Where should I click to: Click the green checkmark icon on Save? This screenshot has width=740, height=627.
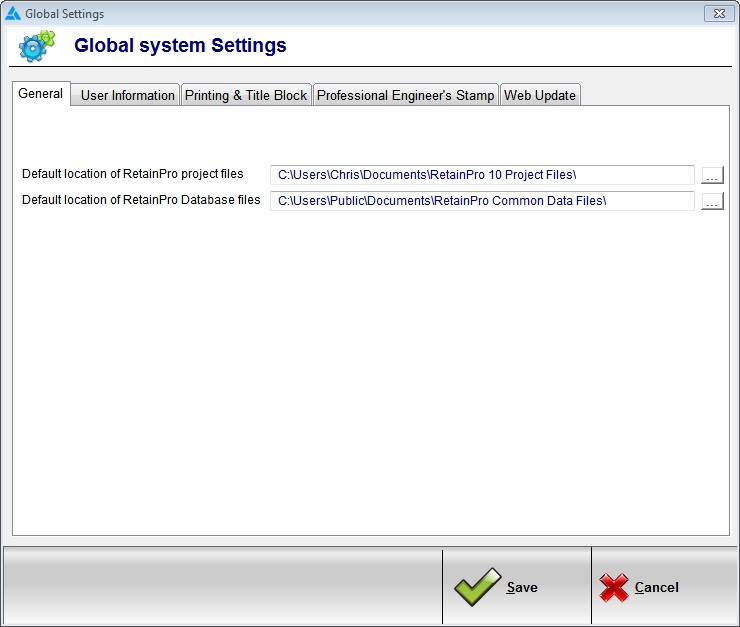click(x=477, y=587)
